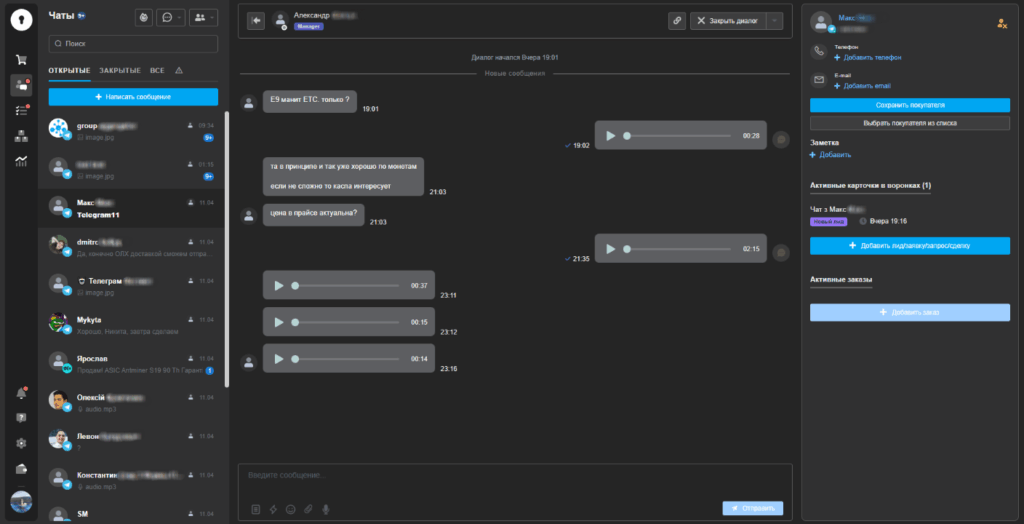Open settings gear in left sidebar
The width and height of the screenshot is (1024, 524).
(21, 443)
